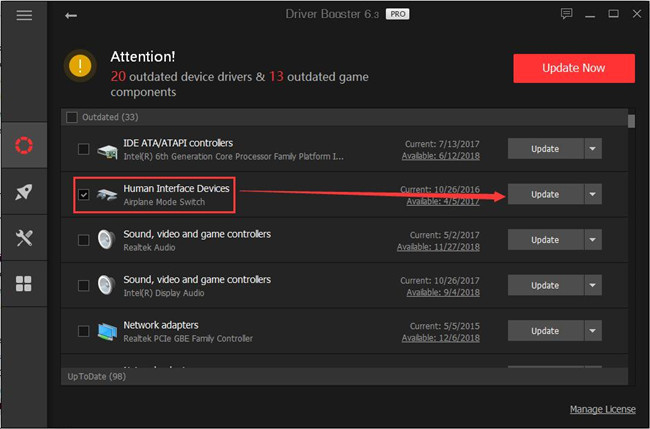The height and width of the screenshot is (429, 650).
Task: Check the IDE ATA/ATAPI controllers checkbox
Action: tap(83, 149)
